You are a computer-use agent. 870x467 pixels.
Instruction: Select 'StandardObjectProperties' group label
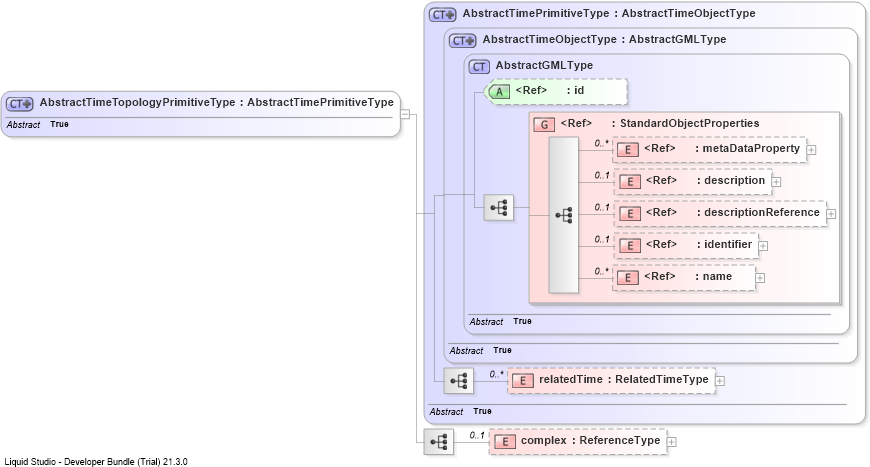pyautogui.click(x=689, y=123)
